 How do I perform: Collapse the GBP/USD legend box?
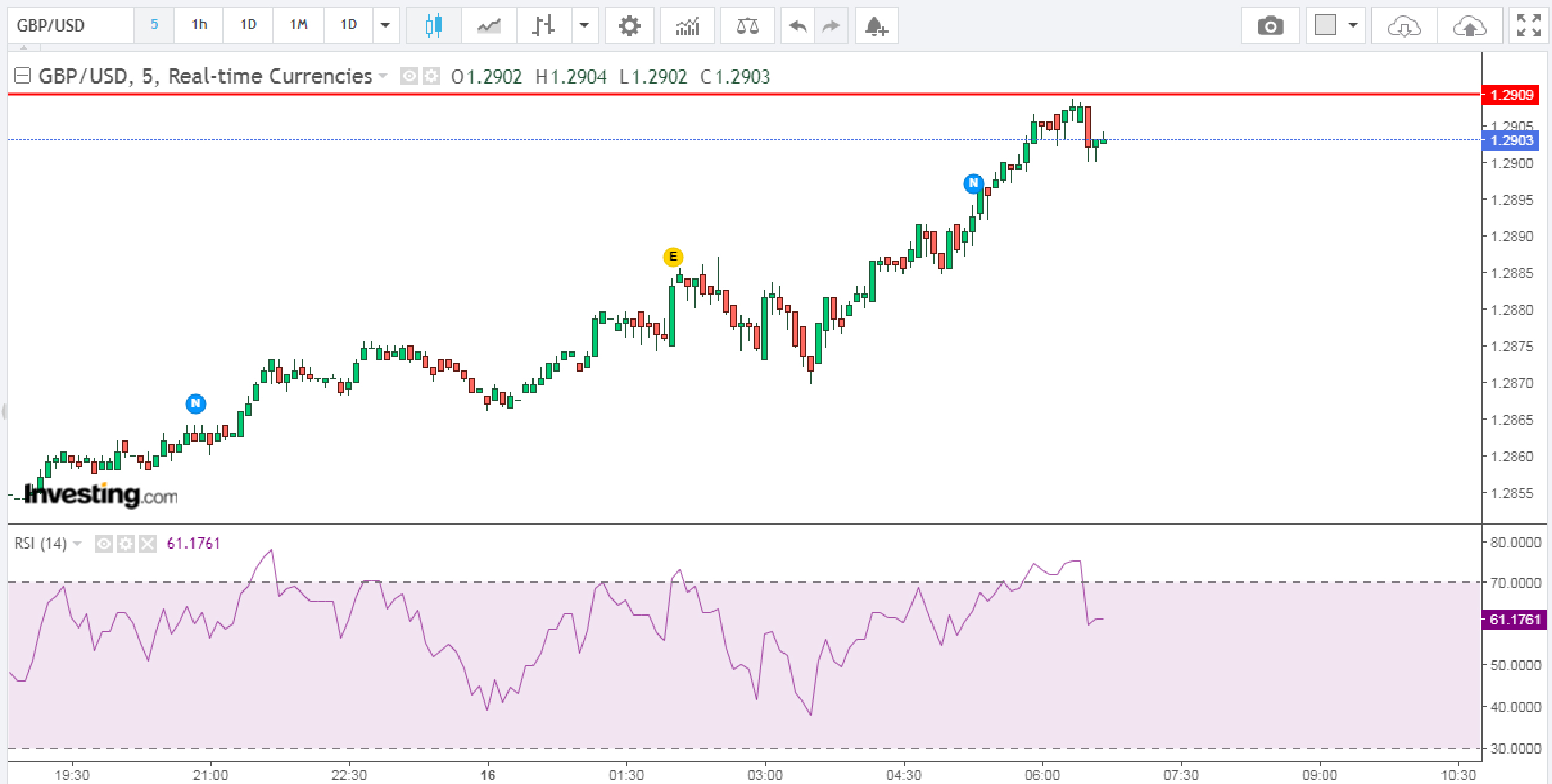click(22, 76)
